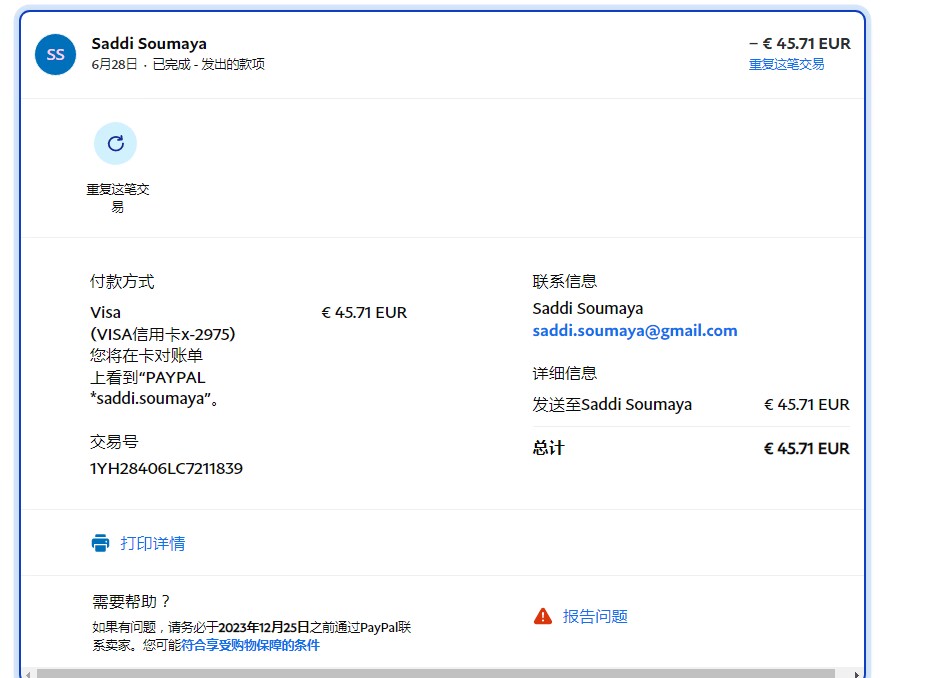Click transaction ID 1YH28406LC7211839

166,468
